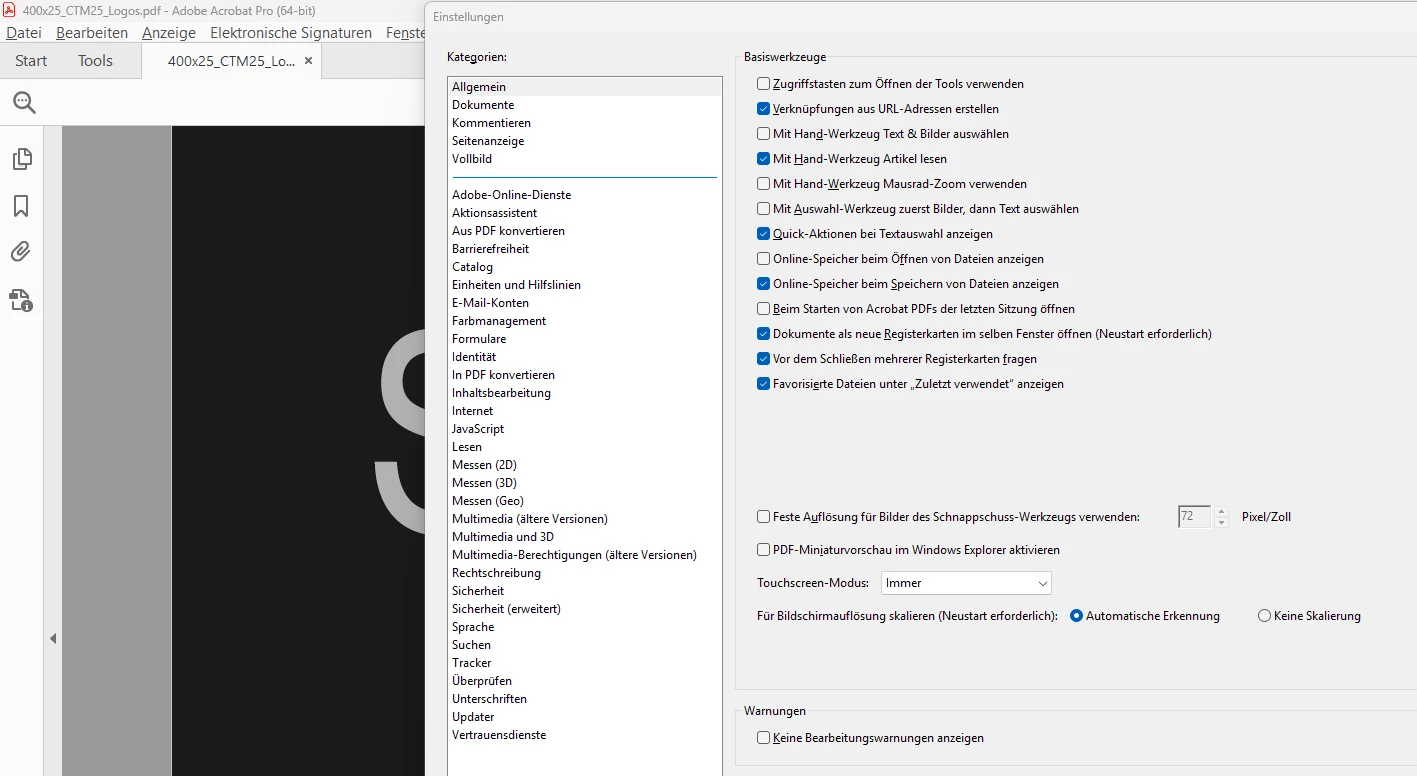Select the Tracker category
The height and width of the screenshot is (776, 1417).
click(x=585, y=663)
